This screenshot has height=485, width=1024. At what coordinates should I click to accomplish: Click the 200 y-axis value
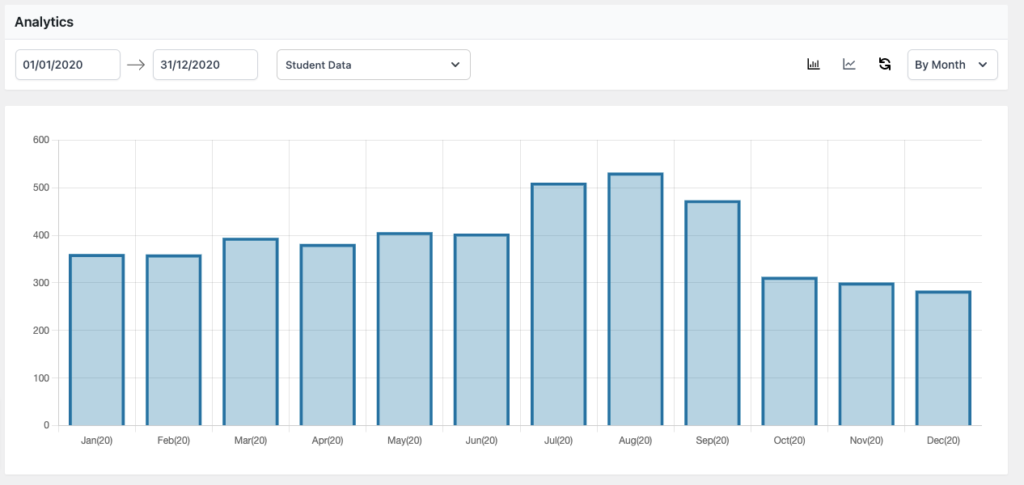click(x=42, y=330)
